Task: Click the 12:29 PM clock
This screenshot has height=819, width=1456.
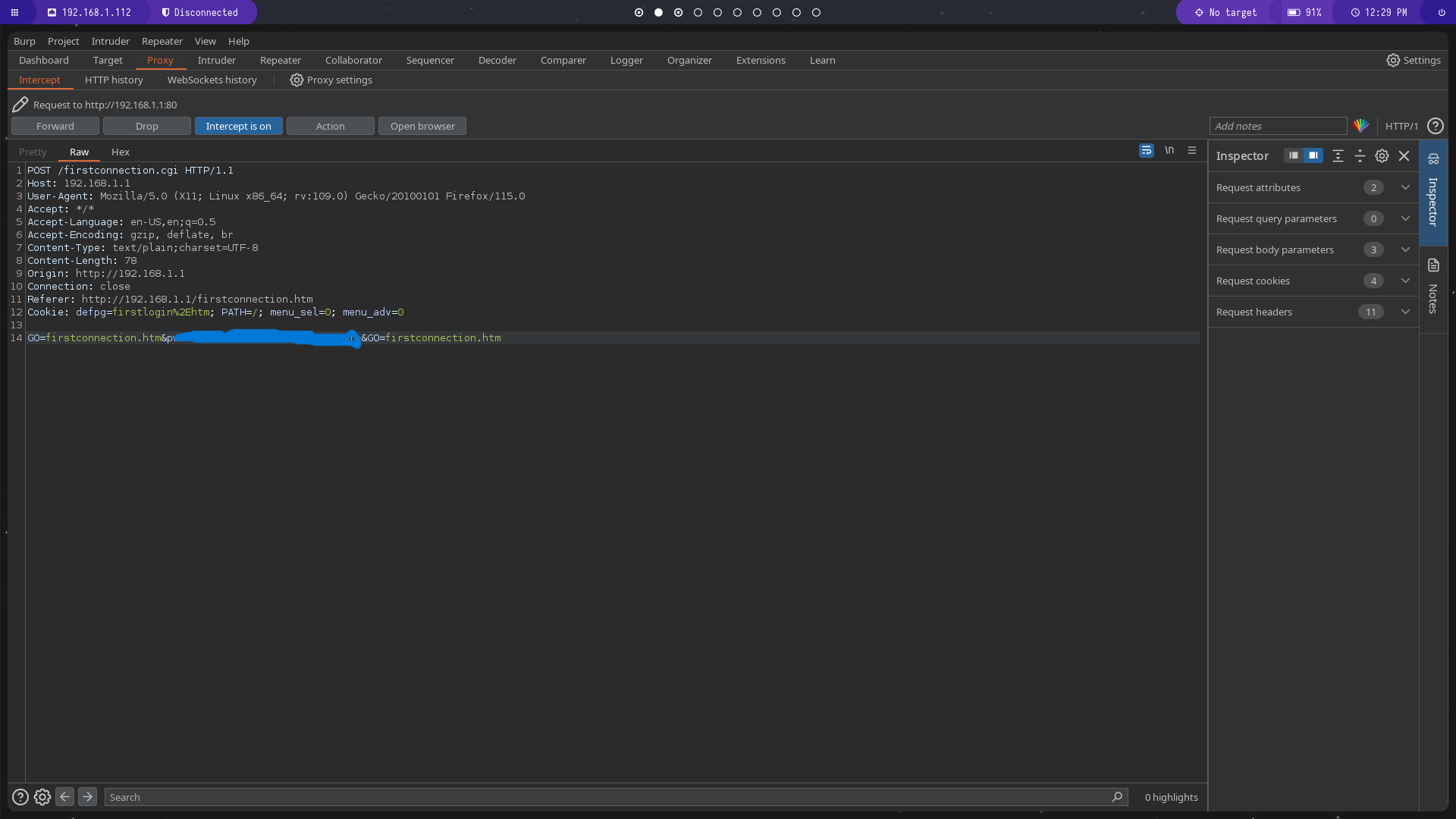Action: 1379,12
